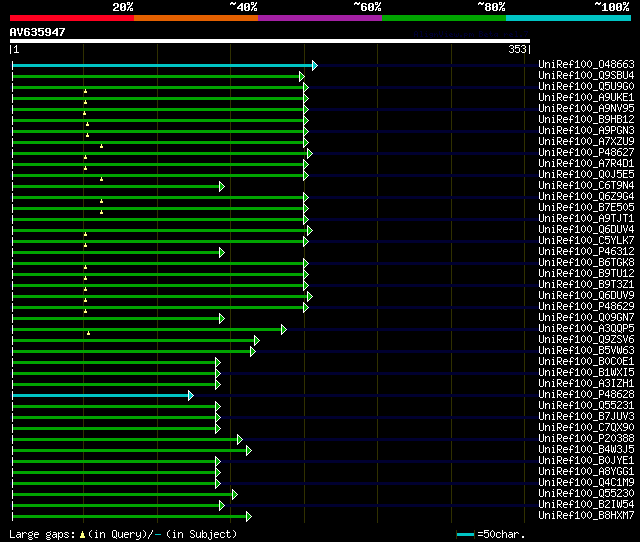The width and height of the screenshot is (640, 542).
Task: Click the yellow gap marker on the UniRef100_Q5U9G0 row
Action: click(x=85, y=91)
